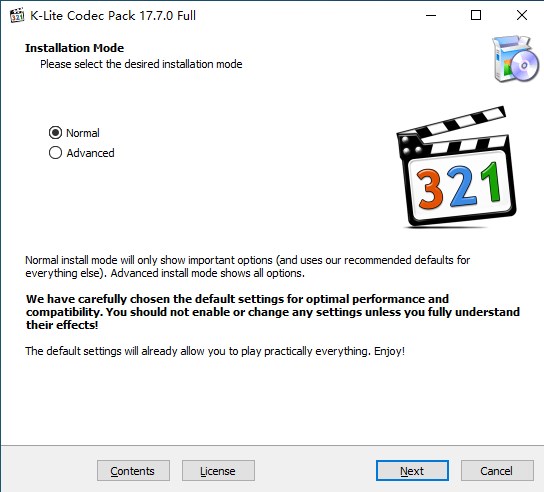This screenshot has width=544, height=492.
Task: Click the 'K-Lite Codec Pack 17.7.0 Full' title text
Action: click(113, 16)
